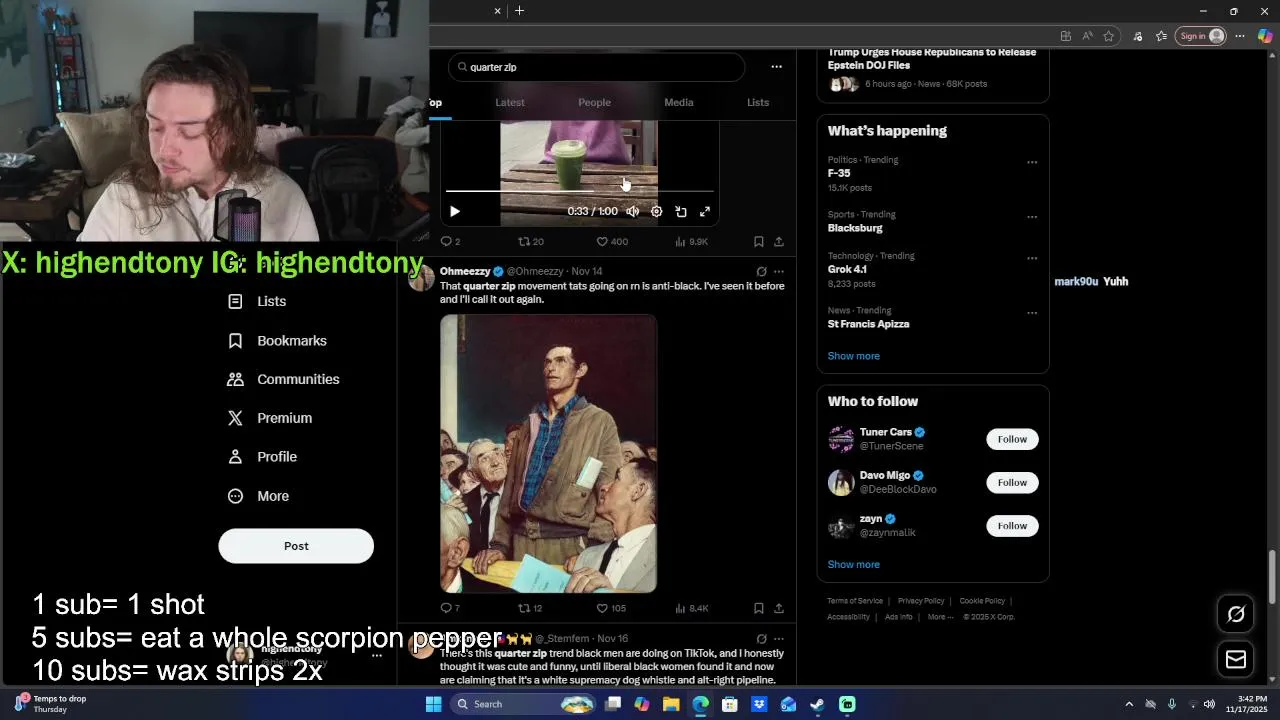
Task: Open options for the F-35 trend
Action: (1032, 162)
